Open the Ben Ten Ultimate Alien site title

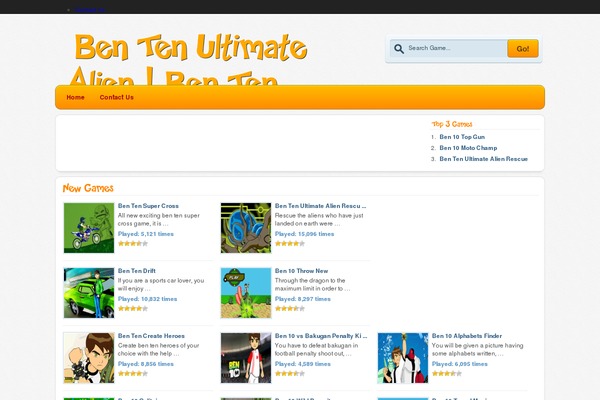coord(190,59)
